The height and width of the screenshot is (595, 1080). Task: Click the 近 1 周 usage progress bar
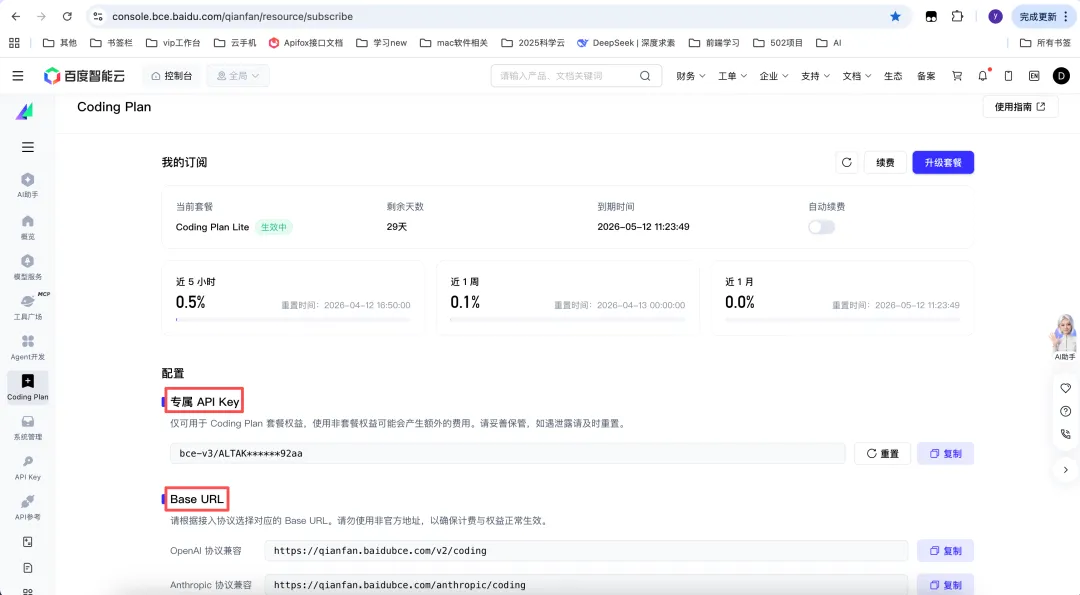click(567, 320)
